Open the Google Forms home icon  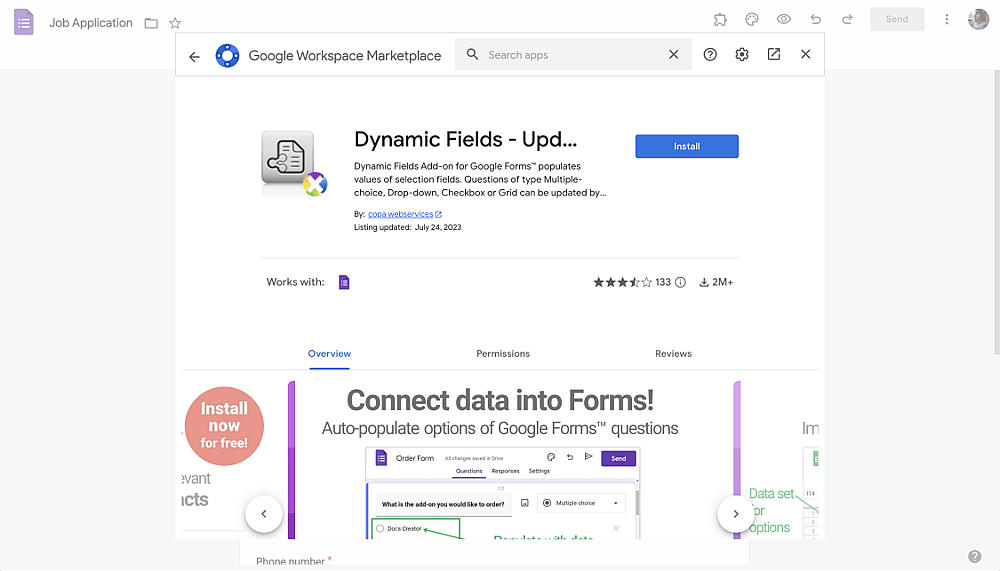click(x=24, y=22)
